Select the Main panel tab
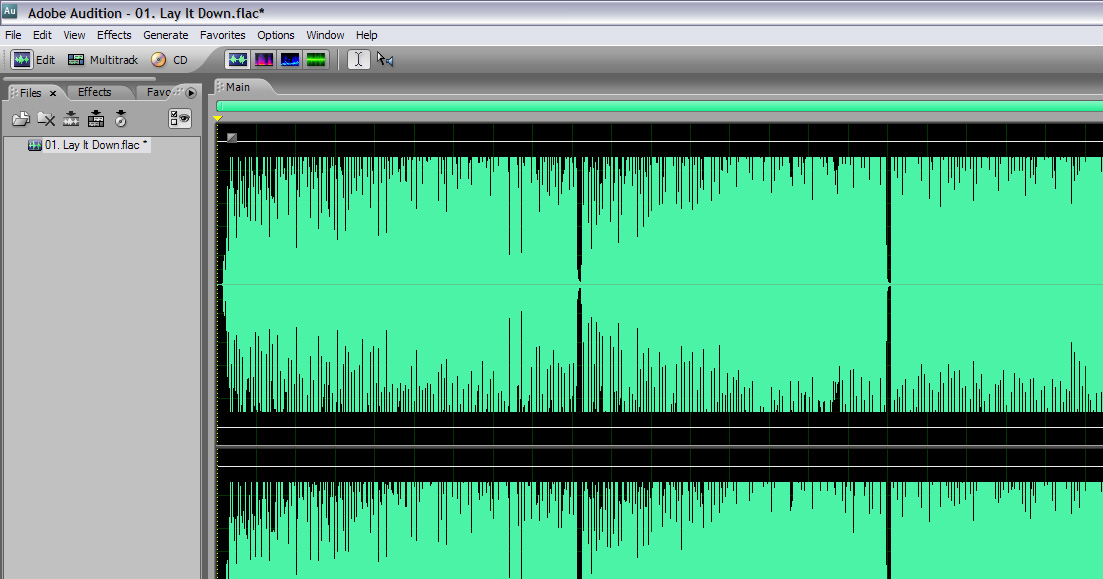1103x579 pixels. 238,87
